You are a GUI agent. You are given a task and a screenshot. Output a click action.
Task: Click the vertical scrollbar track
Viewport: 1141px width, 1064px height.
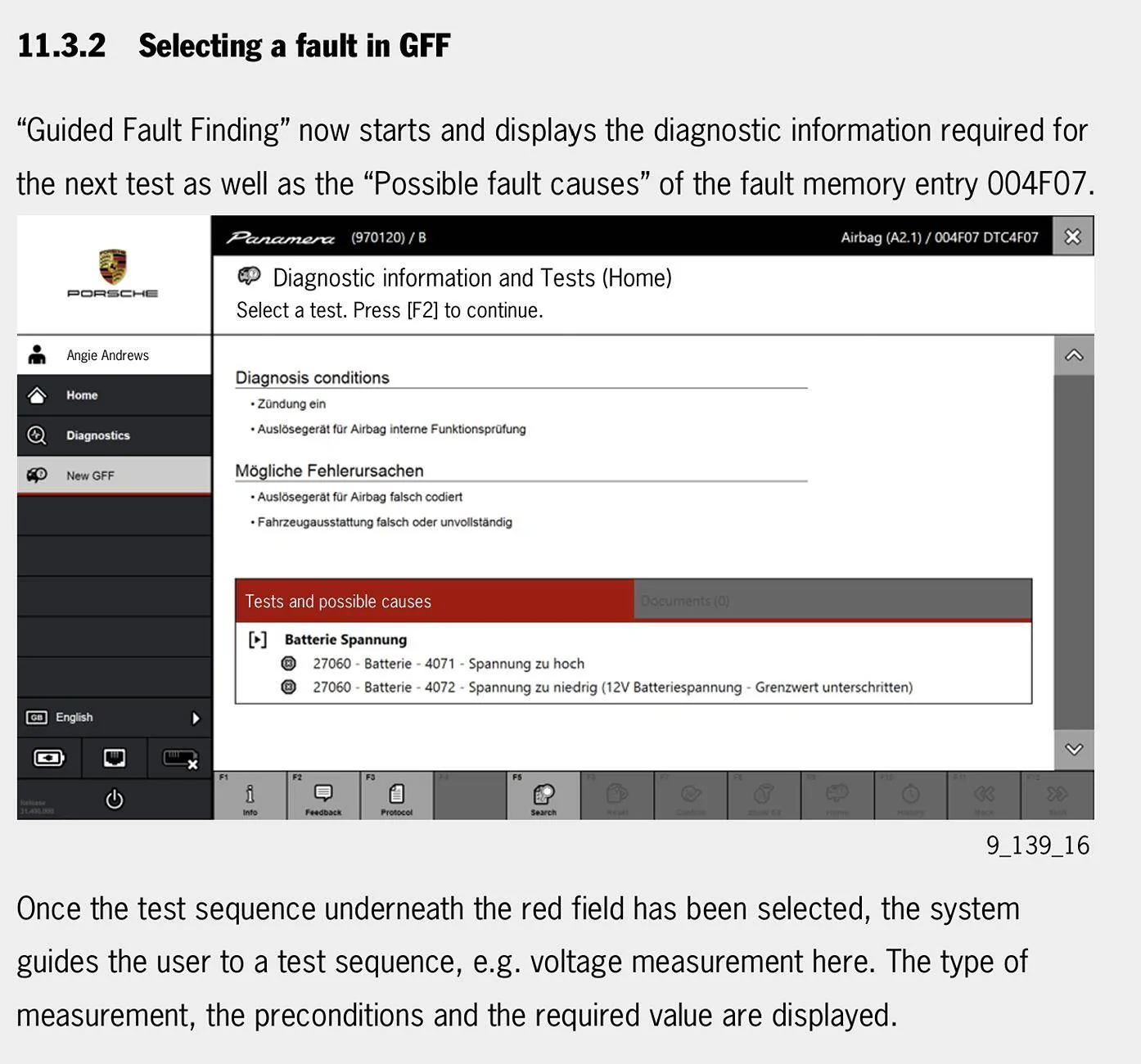[x=1074, y=552]
